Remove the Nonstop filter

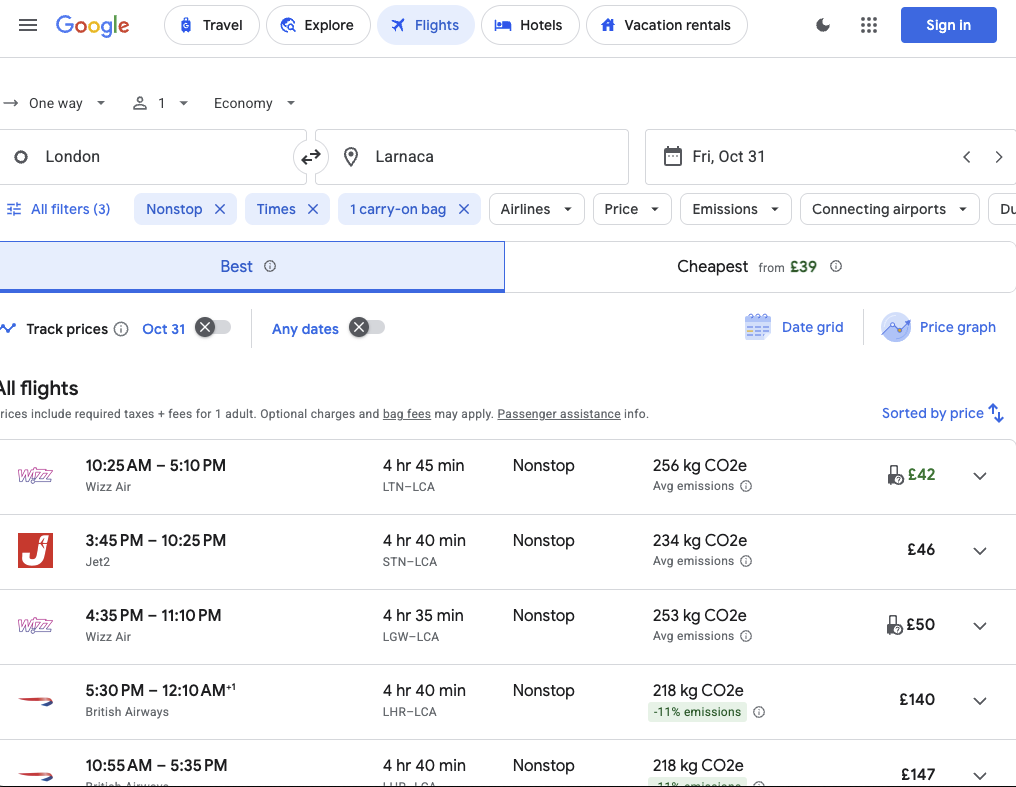(220, 209)
